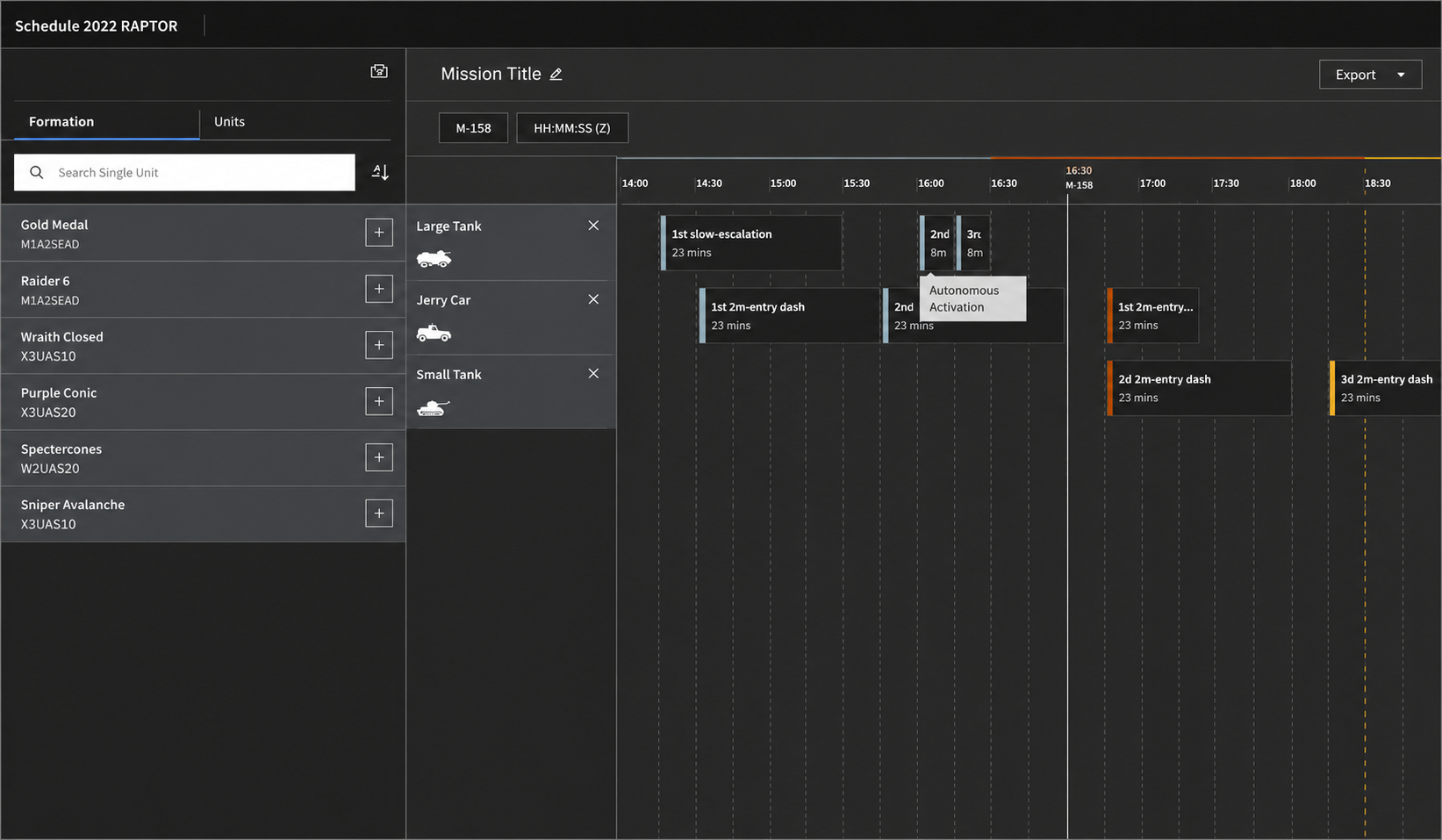Click the Jerry Car vehicle icon
Screen dimensions: 1442x840
[x=434, y=334]
